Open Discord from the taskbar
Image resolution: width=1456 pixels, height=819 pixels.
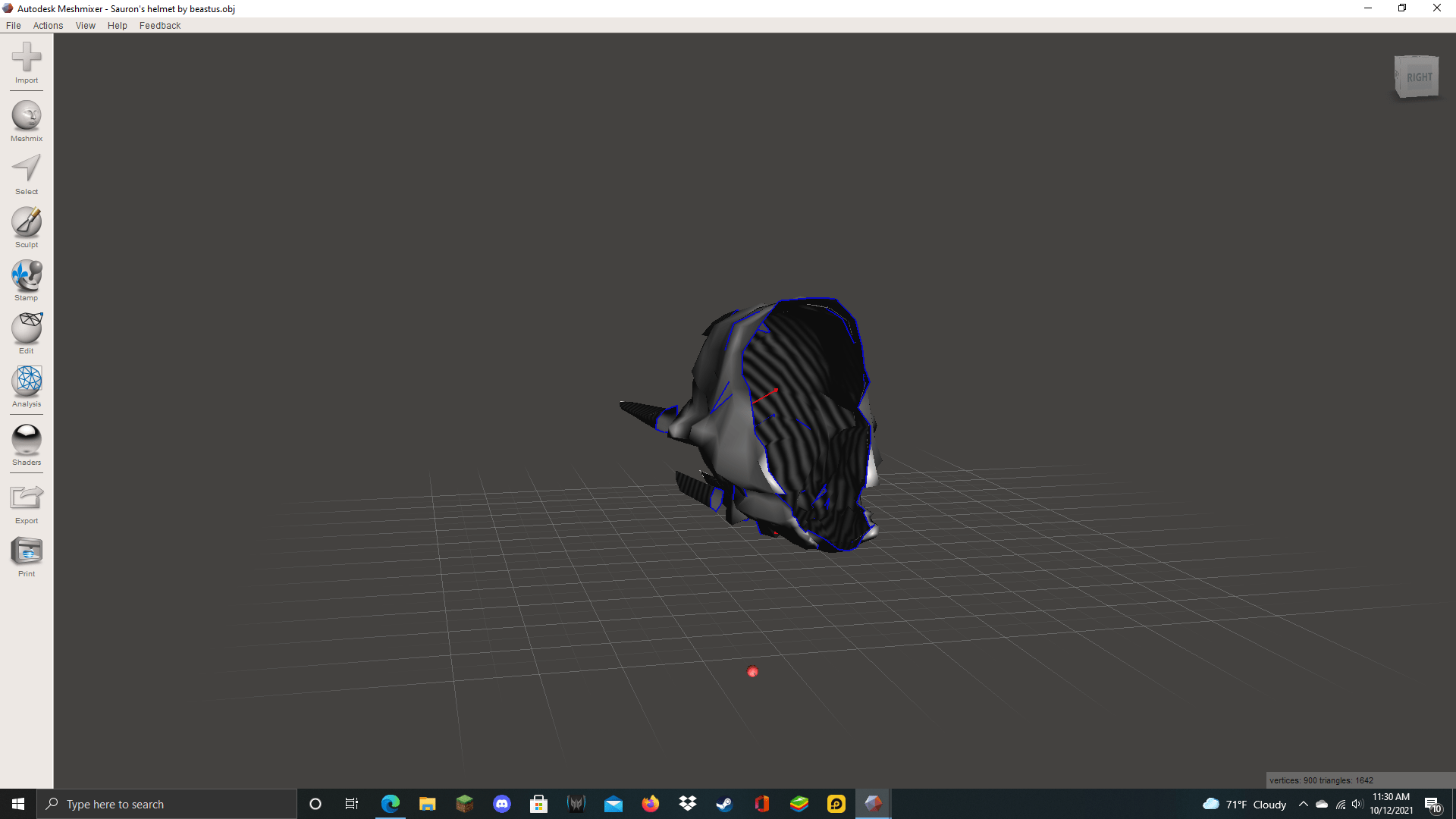click(502, 804)
